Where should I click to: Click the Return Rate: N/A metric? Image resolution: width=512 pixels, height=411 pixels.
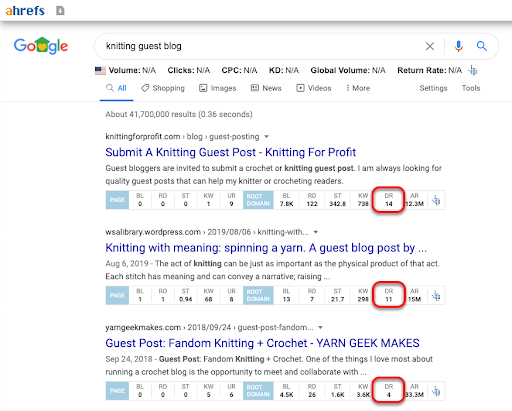(429, 70)
